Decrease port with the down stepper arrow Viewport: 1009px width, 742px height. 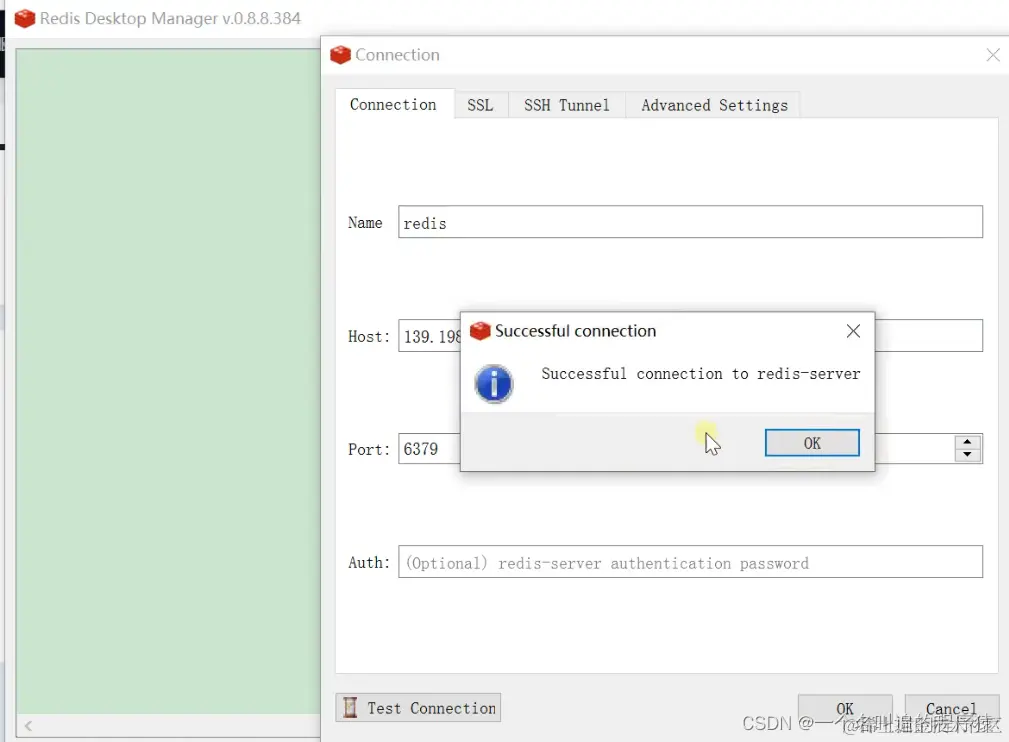(x=967, y=454)
